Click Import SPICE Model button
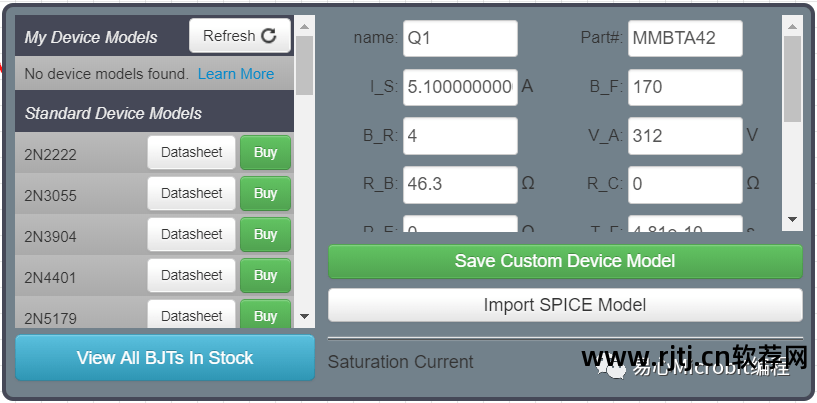This screenshot has width=817, height=403. (565, 305)
